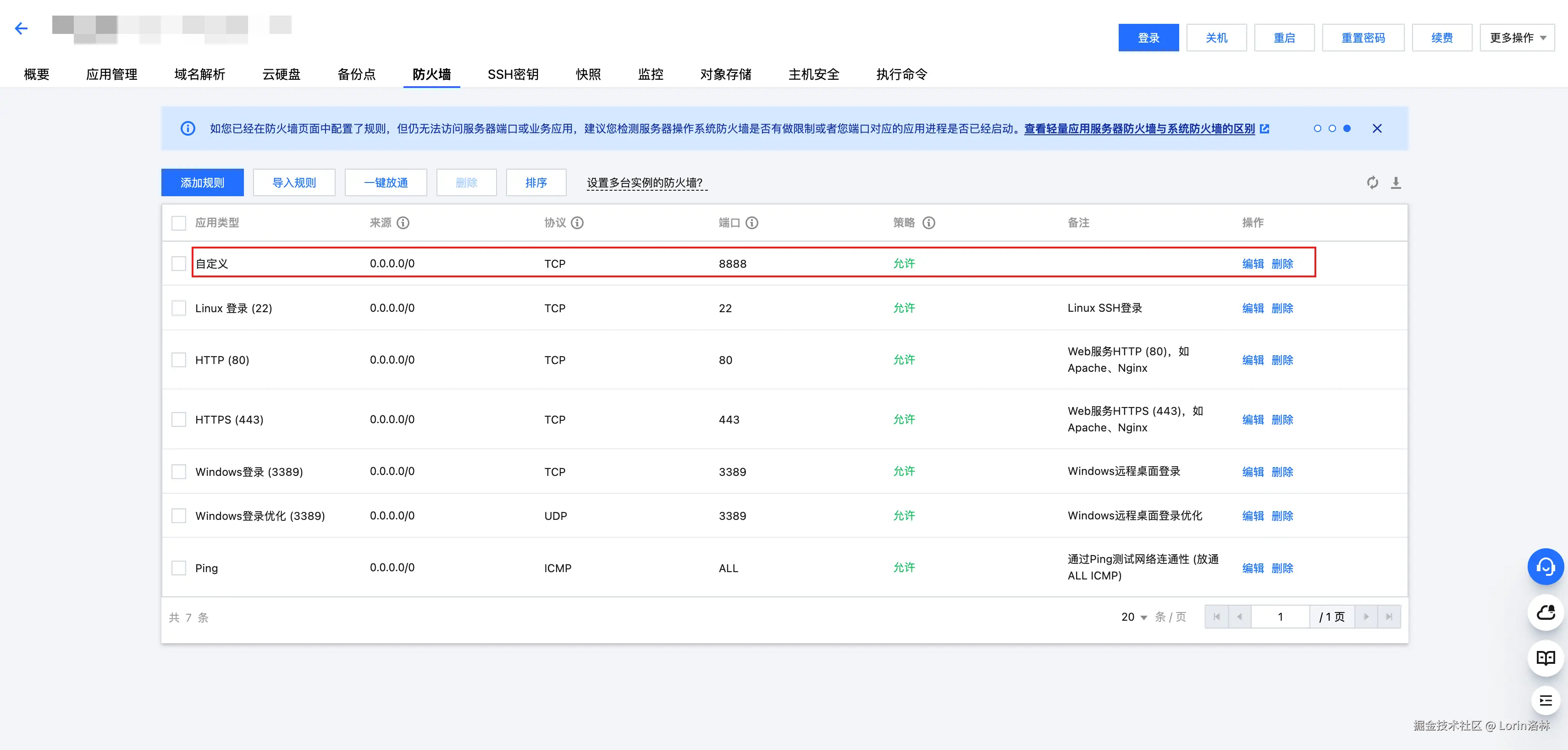The width and height of the screenshot is (1568, 750).
Task: Check the select-all checkbox in table header
Action: click(178, 223)
